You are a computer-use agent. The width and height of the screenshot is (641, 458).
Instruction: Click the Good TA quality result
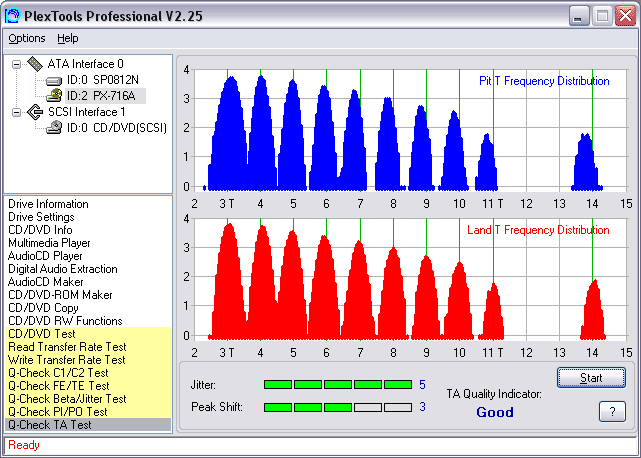point(495,412)
